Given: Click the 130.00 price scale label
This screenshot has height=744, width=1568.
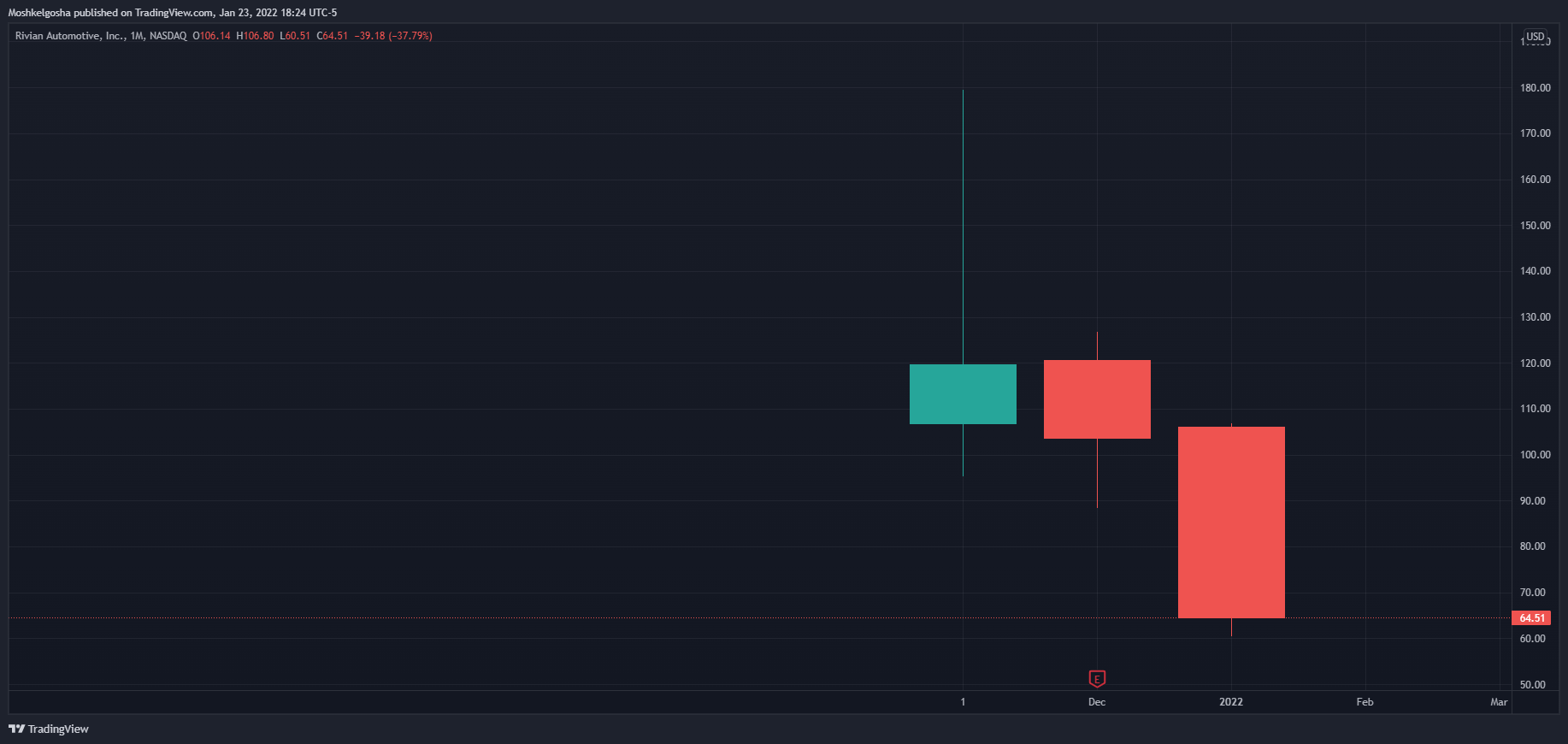Looking at the screenshot, I should tap(1536, 317).
